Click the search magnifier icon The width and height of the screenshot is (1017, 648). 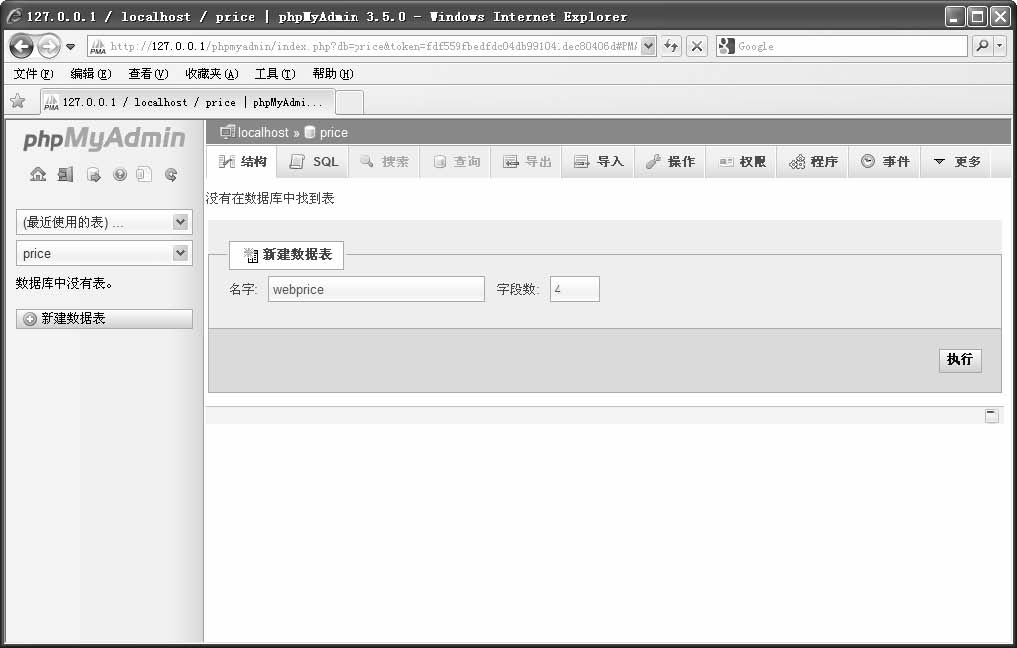(983, 46)
